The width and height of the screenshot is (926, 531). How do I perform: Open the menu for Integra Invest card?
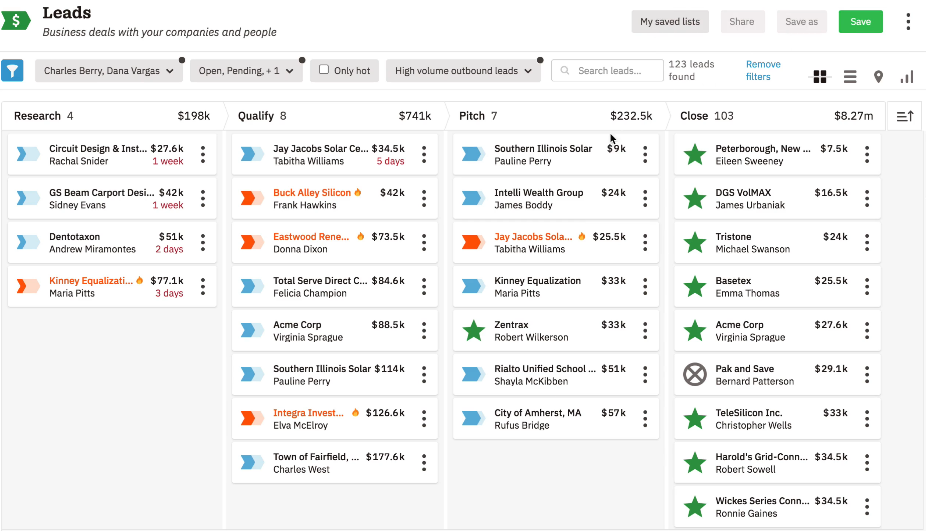[424, 419]
